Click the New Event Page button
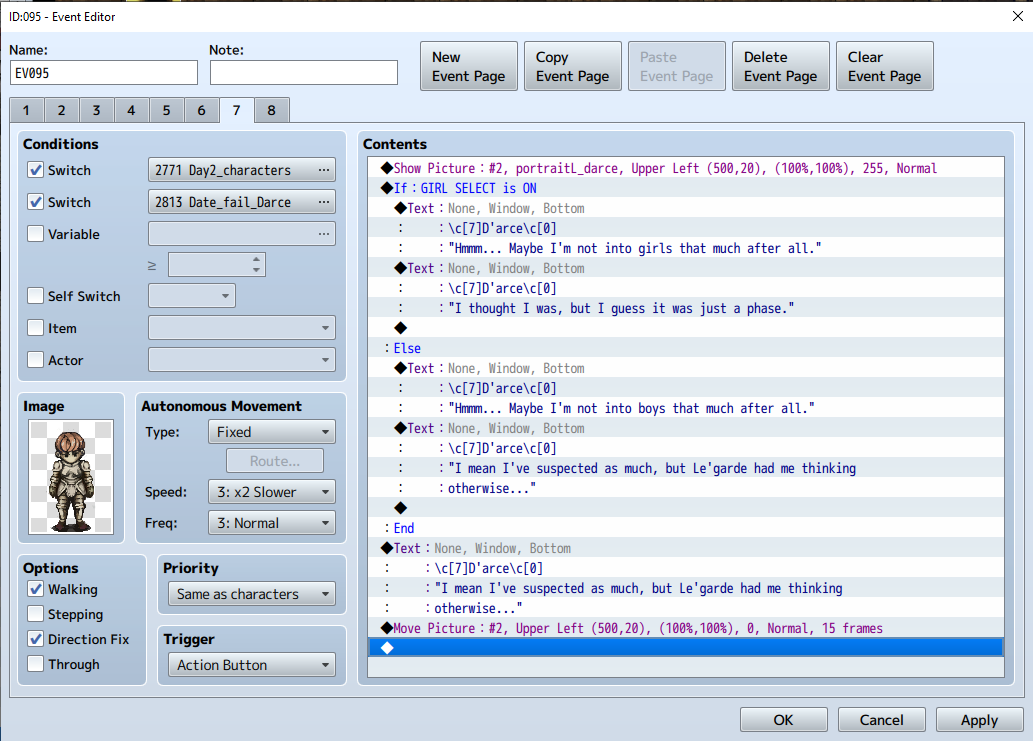This screenshot has height=741, width=1033. [468, 67]
